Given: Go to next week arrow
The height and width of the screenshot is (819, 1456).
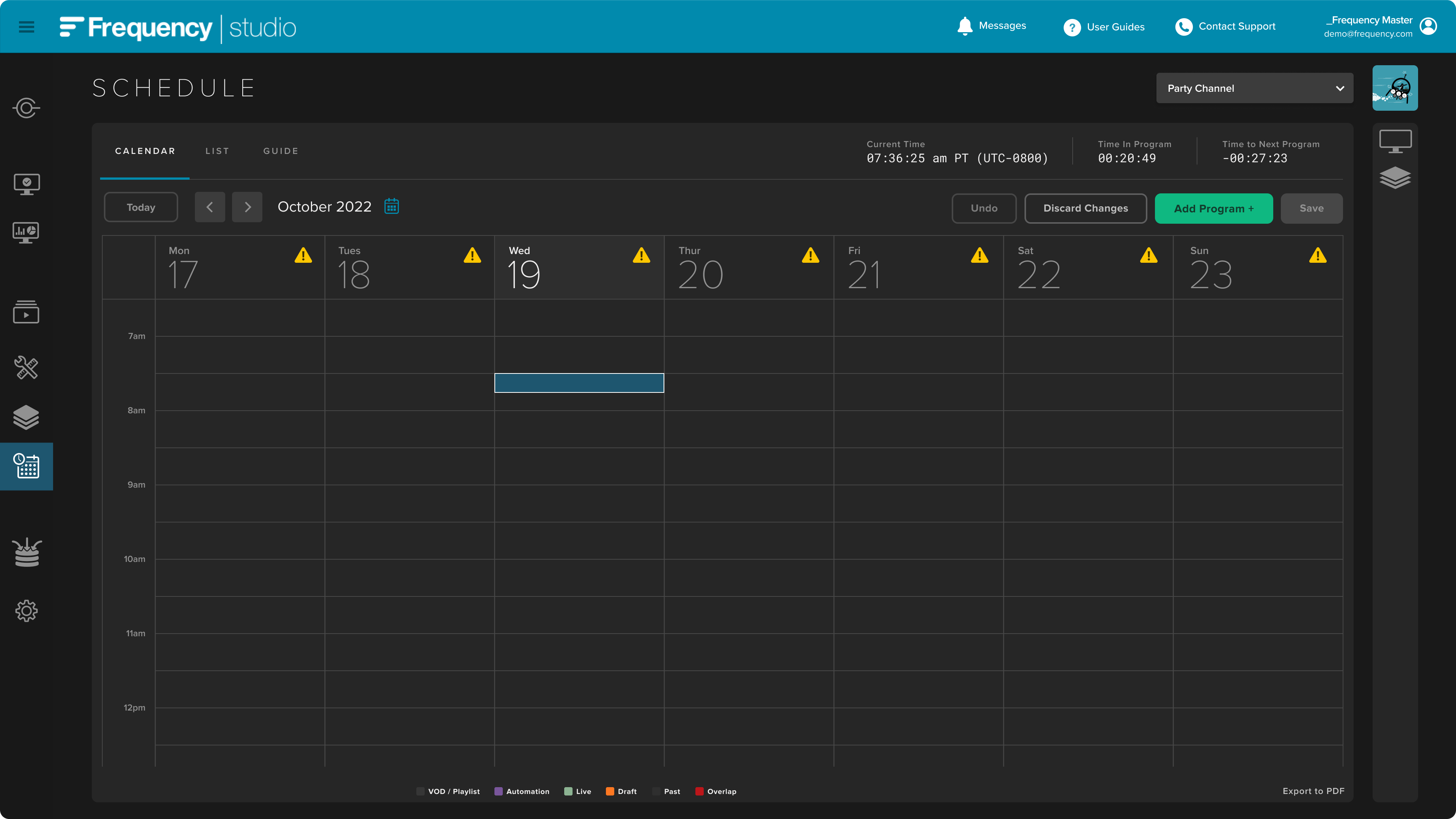Looking at the screenshot, I should [247, 207].
